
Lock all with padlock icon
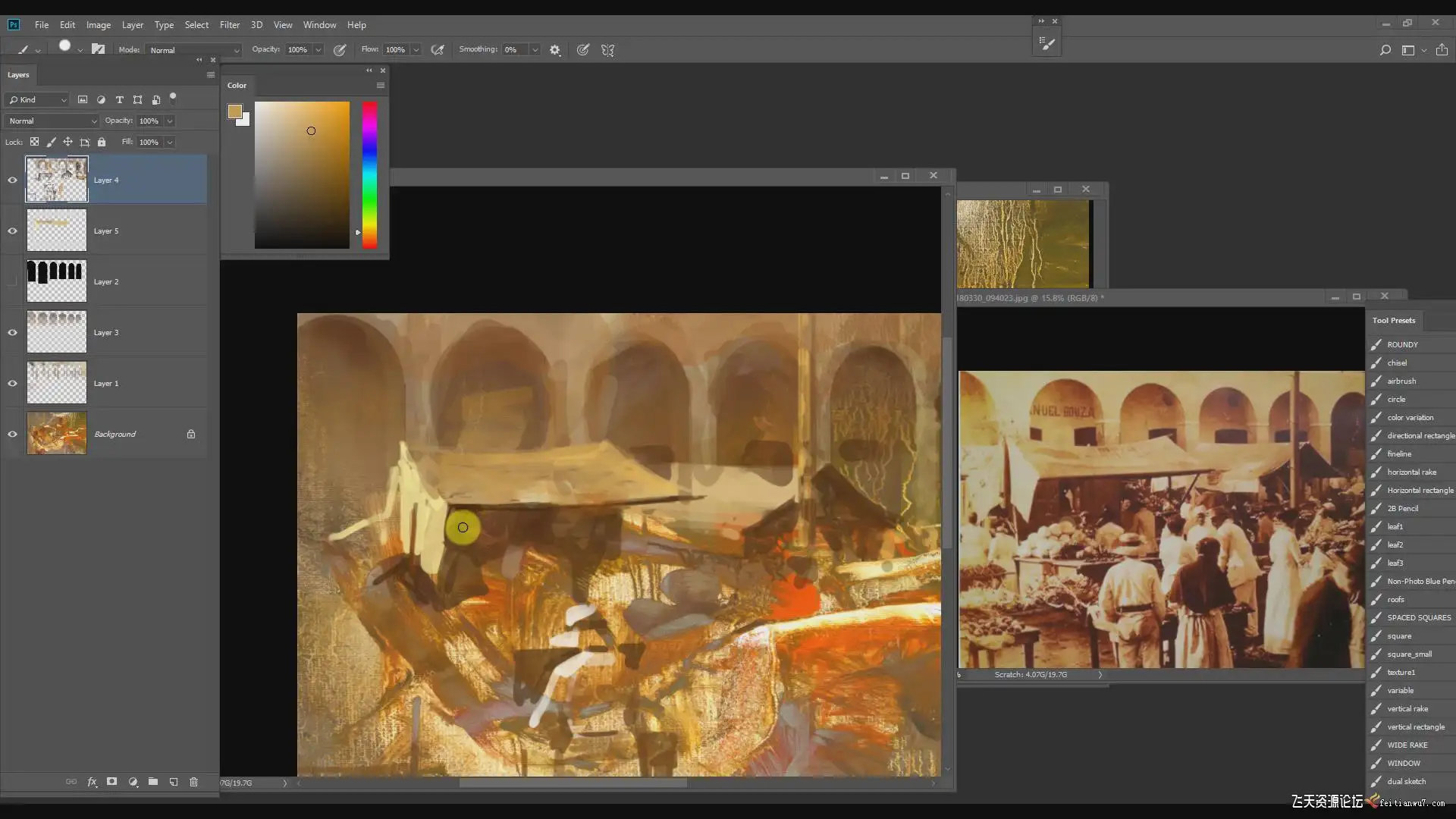pyautogui.click(x=102, y=142)
